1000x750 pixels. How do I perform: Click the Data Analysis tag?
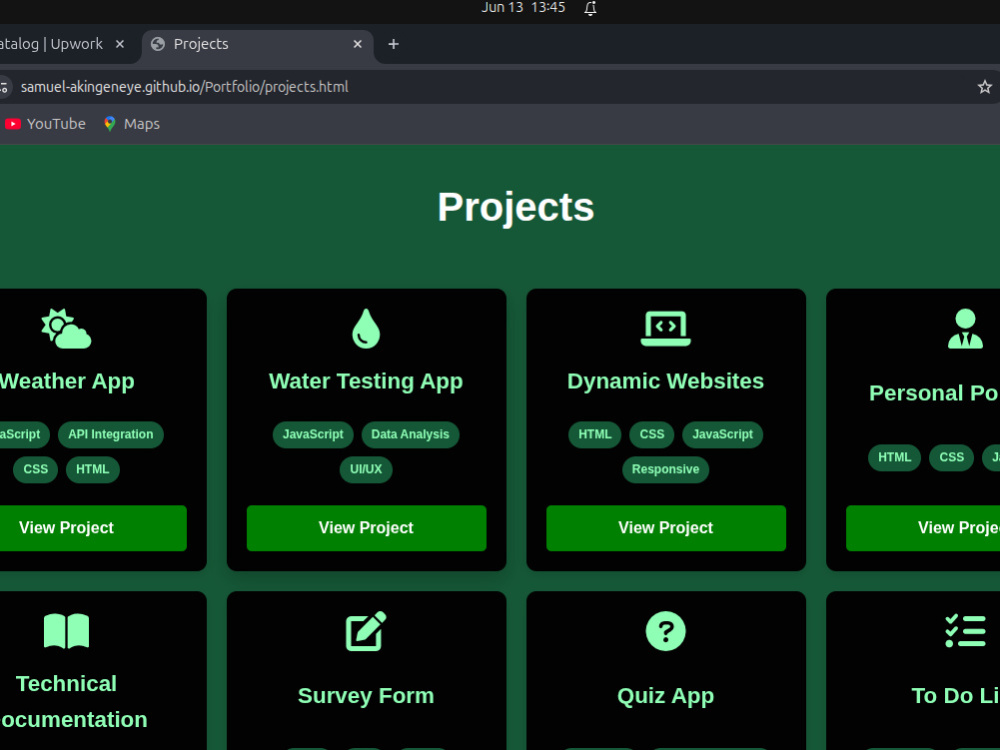(x=410, y=434)
